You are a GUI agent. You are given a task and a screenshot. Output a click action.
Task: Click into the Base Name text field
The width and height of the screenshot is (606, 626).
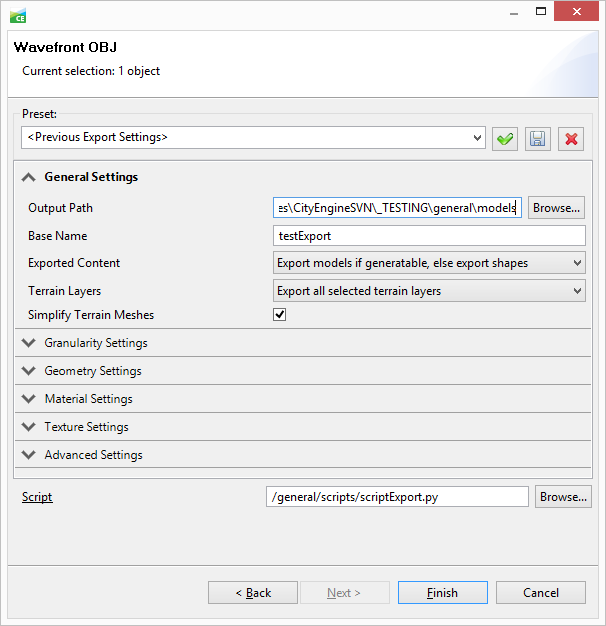coord(429,236)
